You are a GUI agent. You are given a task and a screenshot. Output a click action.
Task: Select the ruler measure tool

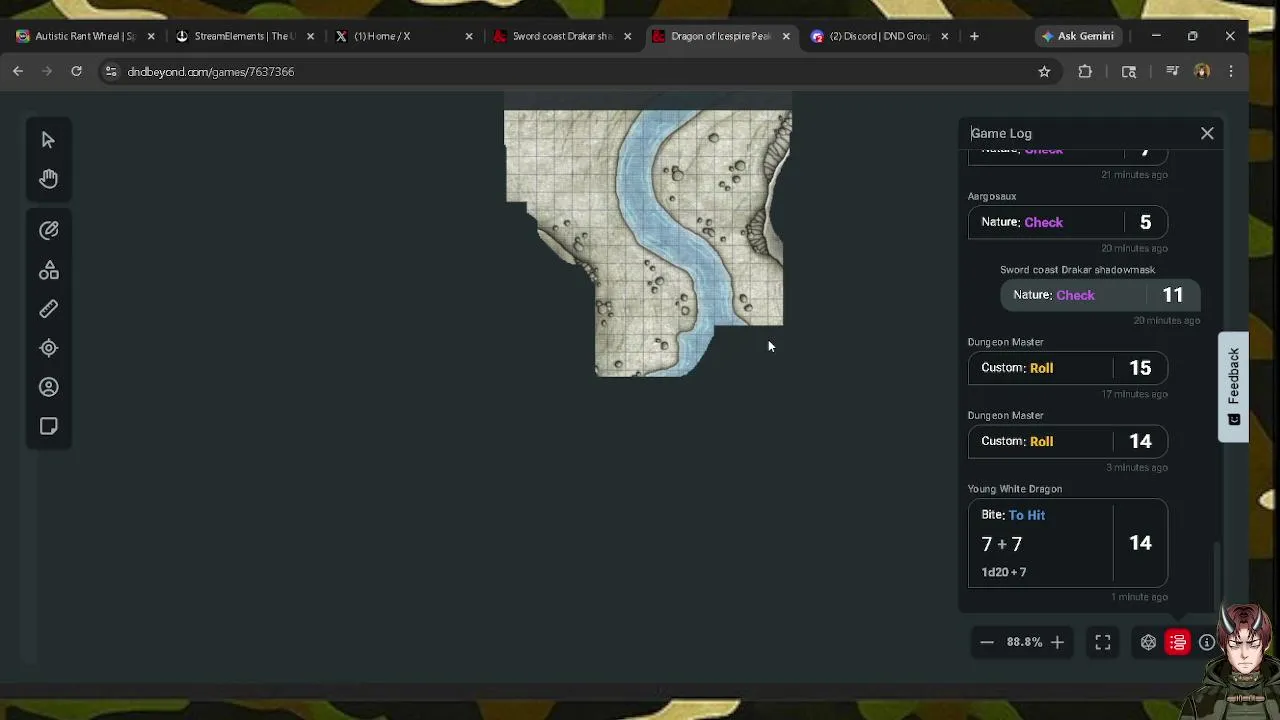pos(48,309)
